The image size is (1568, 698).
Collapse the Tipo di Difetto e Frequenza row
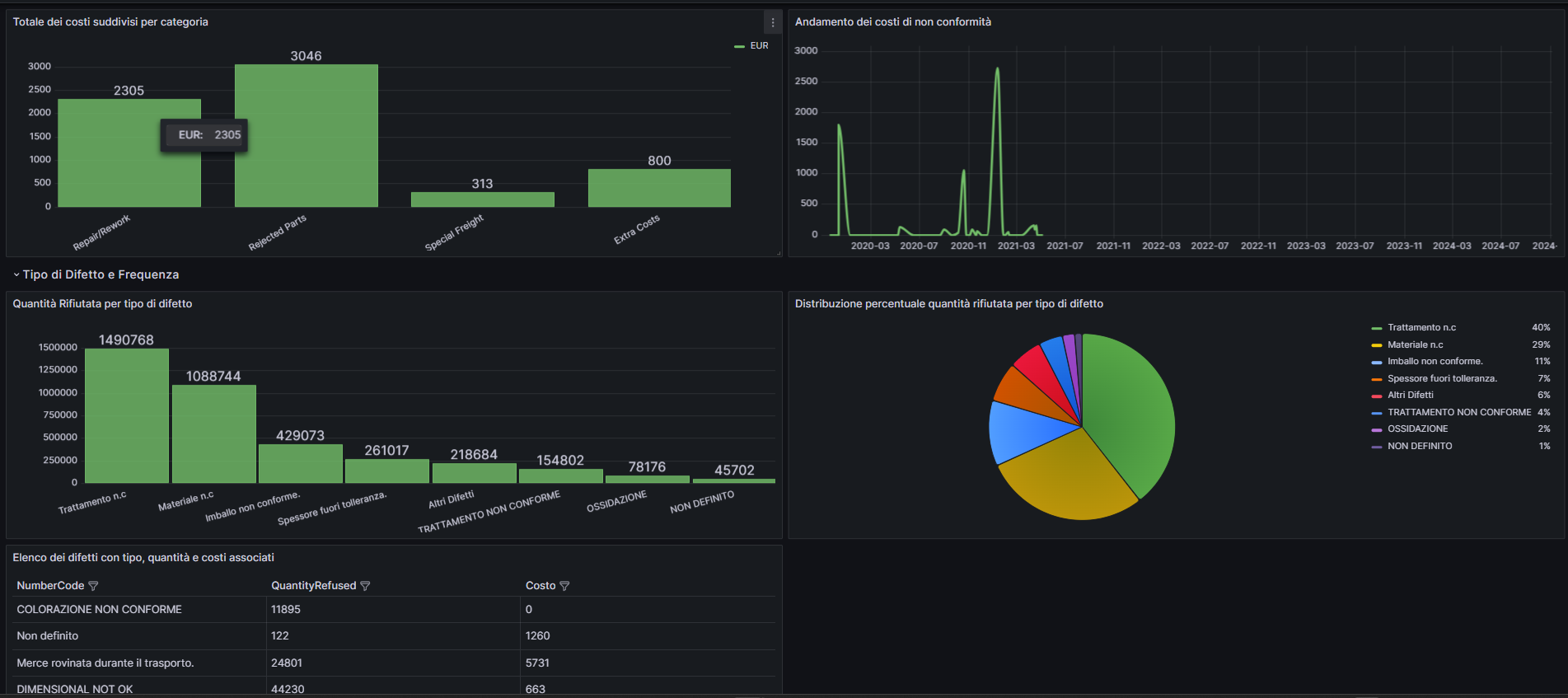(16, 274)
